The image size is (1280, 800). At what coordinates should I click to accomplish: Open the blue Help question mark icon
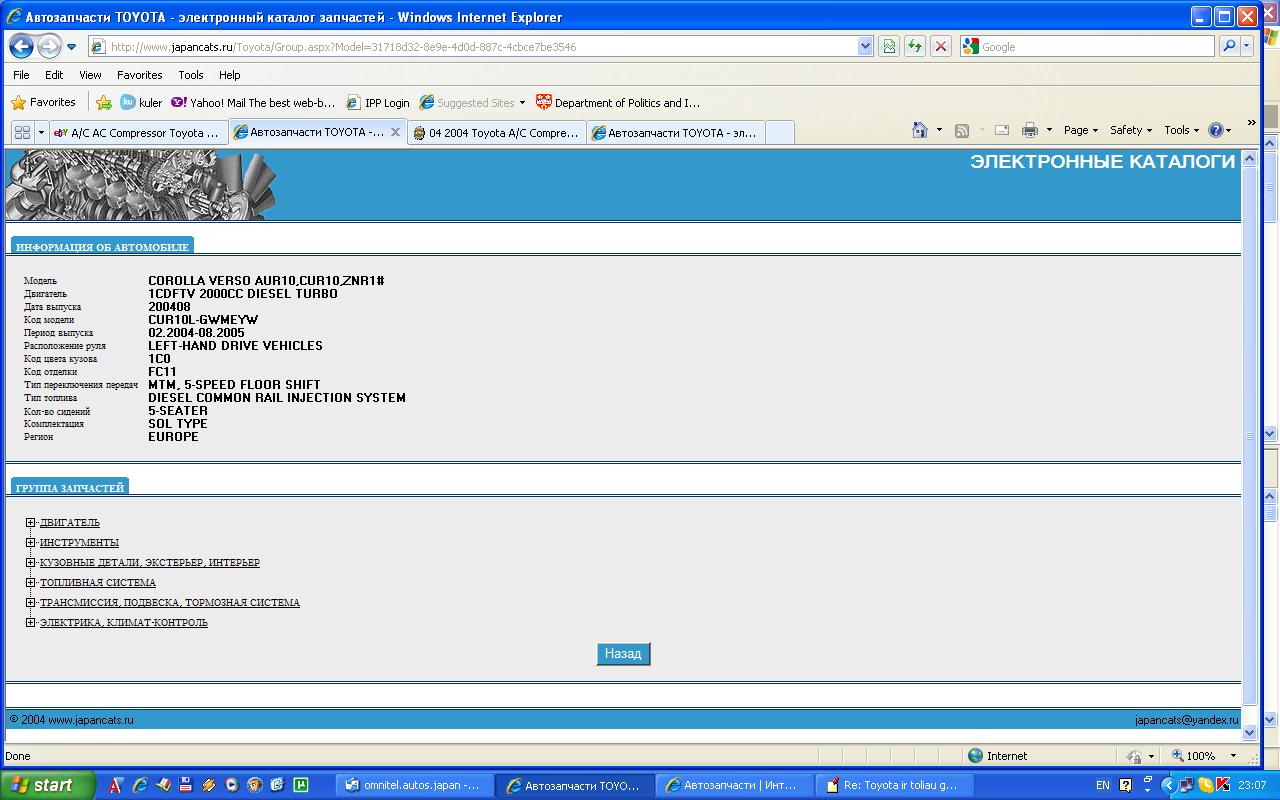tap(1220, 130)
